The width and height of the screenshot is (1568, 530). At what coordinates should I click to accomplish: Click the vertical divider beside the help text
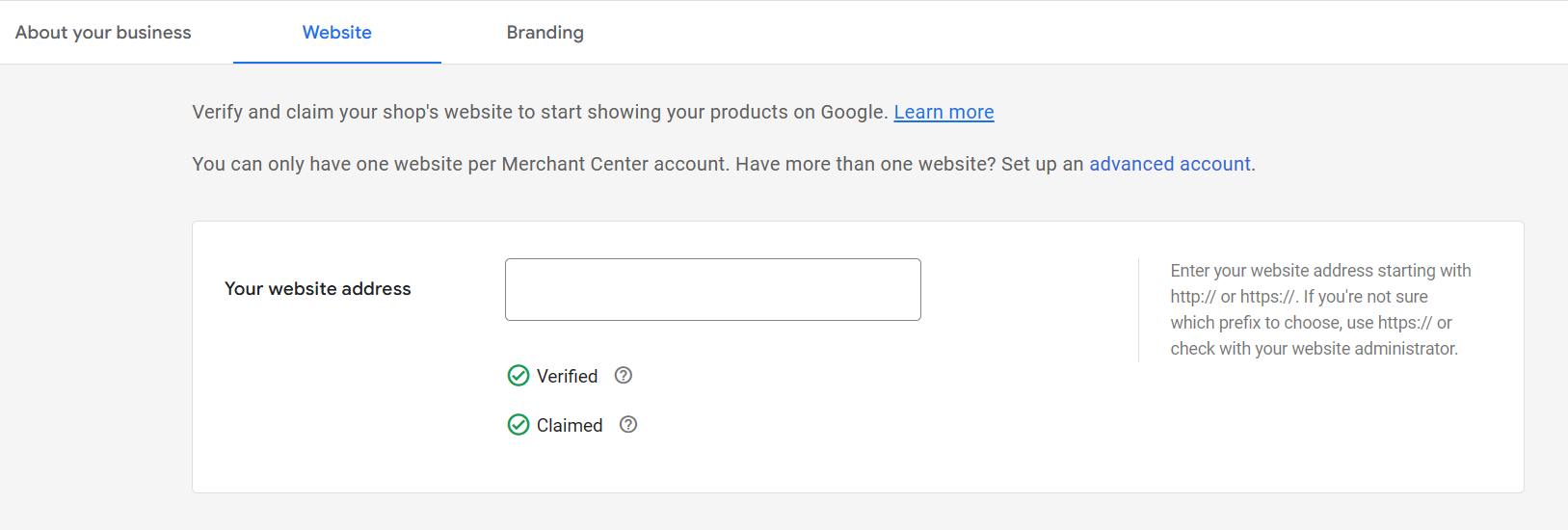point(1138,309)
